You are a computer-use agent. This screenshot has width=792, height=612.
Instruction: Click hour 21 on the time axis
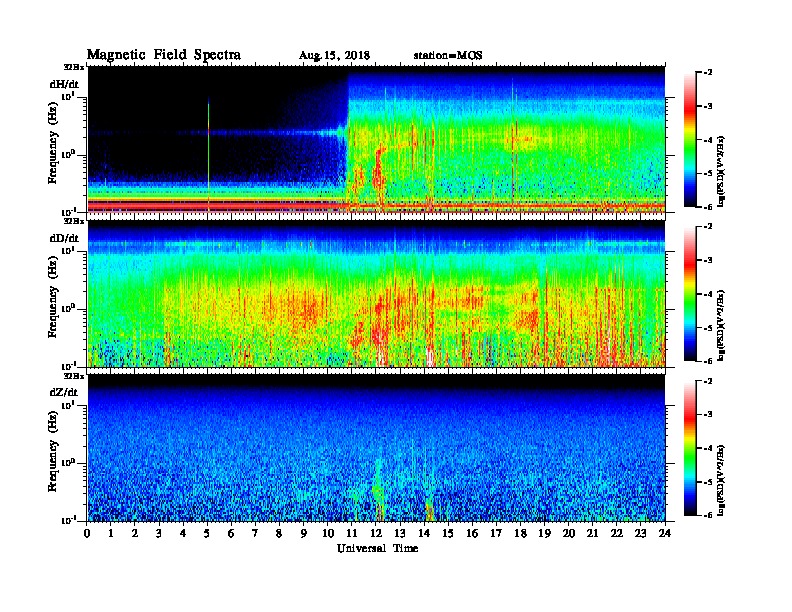tap(592, 534)
